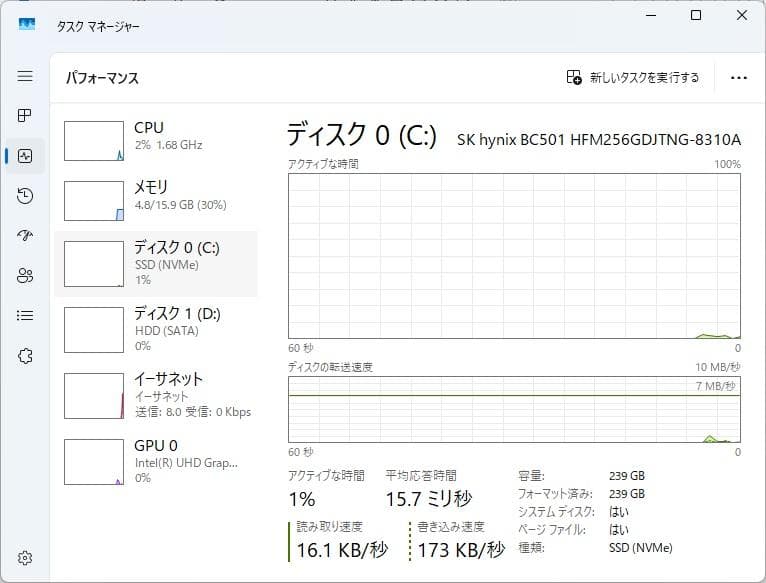The height and width of the screenshot is (583, 766).
Task: Click the SK hynix BC501 model name
Action: [x=599, y=140]
